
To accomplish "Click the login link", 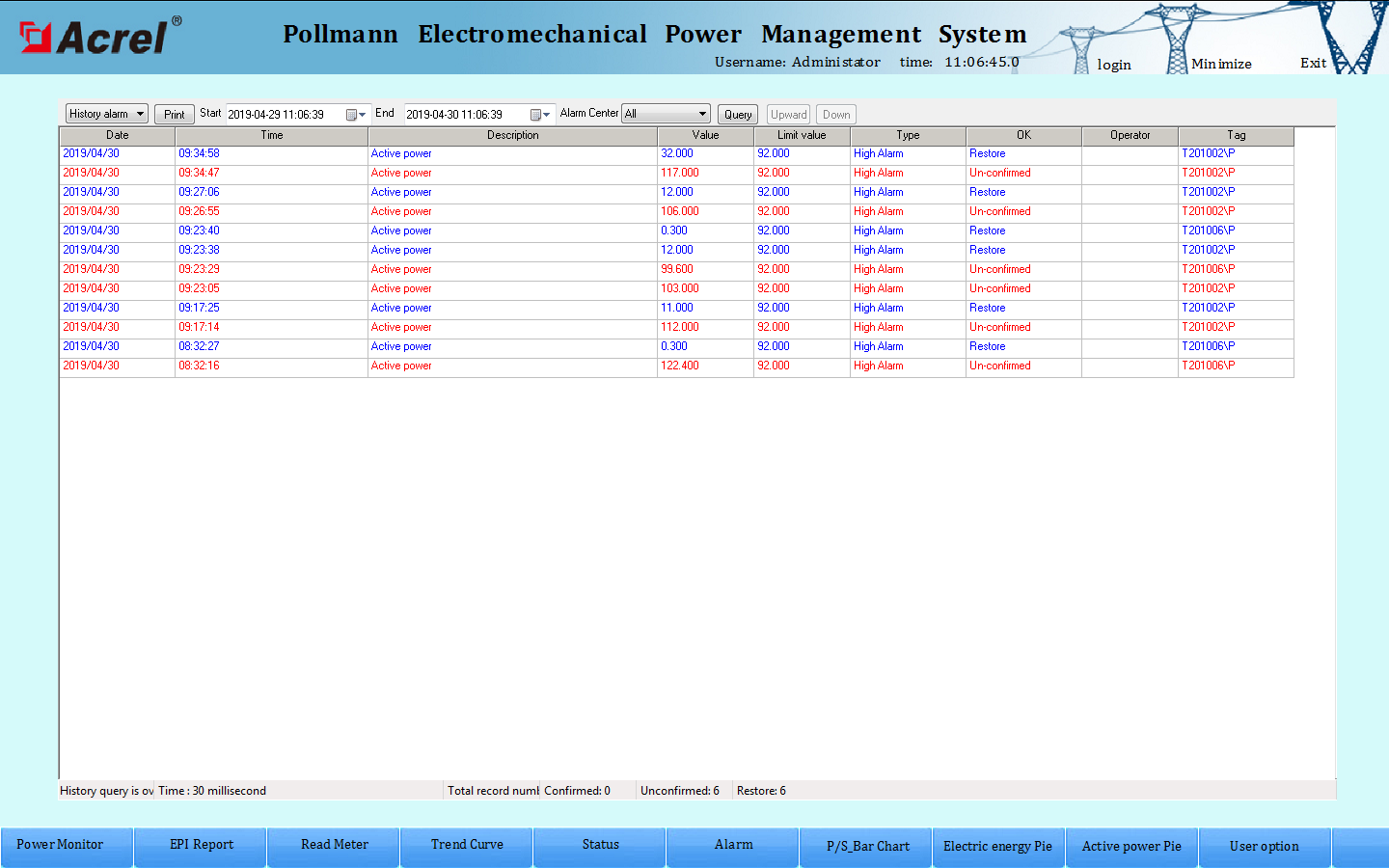I will (x=1114, y=65).
